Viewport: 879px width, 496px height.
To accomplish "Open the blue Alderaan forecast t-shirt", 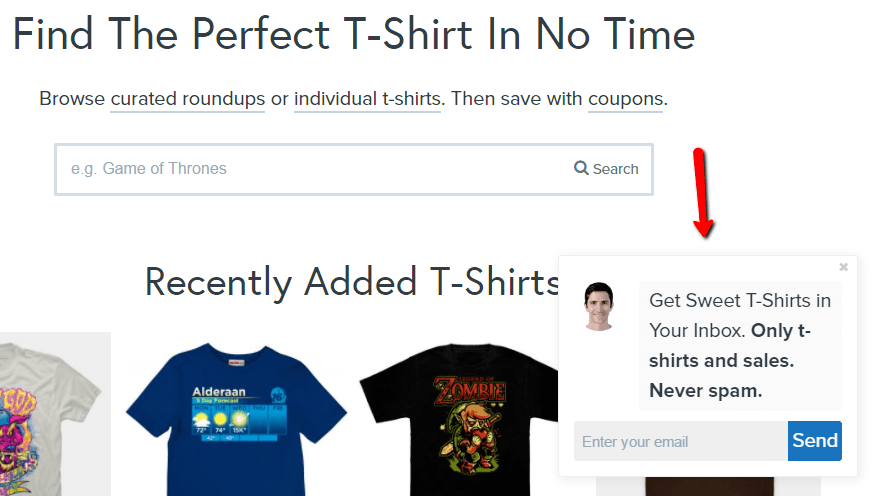I will click(x=236, y=419).
